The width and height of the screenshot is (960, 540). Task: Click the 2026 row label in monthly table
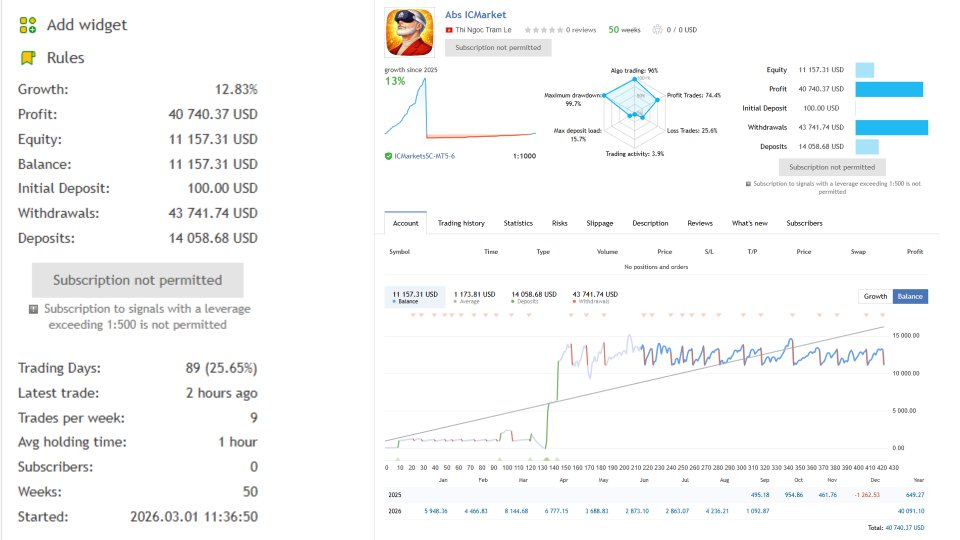(x=394, y=511)
